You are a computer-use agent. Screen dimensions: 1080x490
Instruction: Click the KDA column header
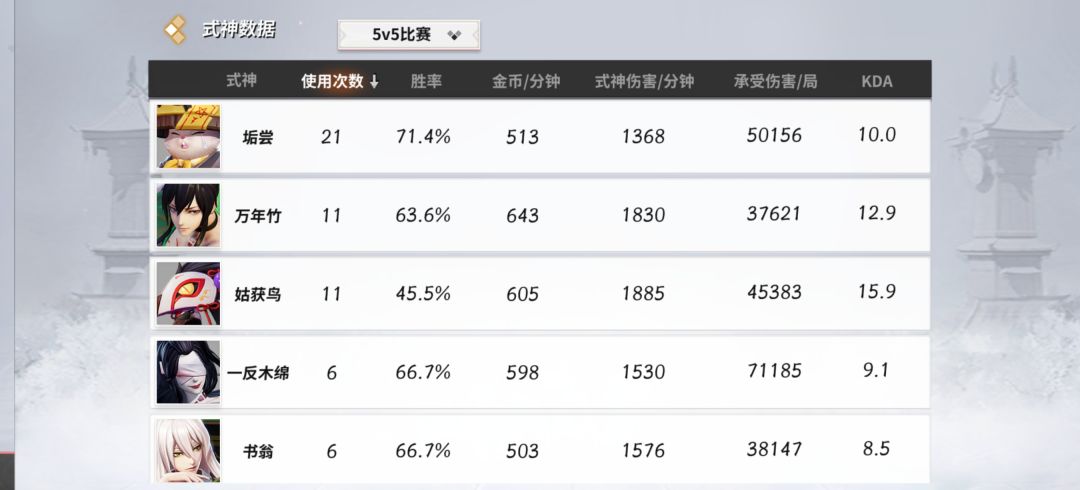pyautogui.click(x=877, y=81)
